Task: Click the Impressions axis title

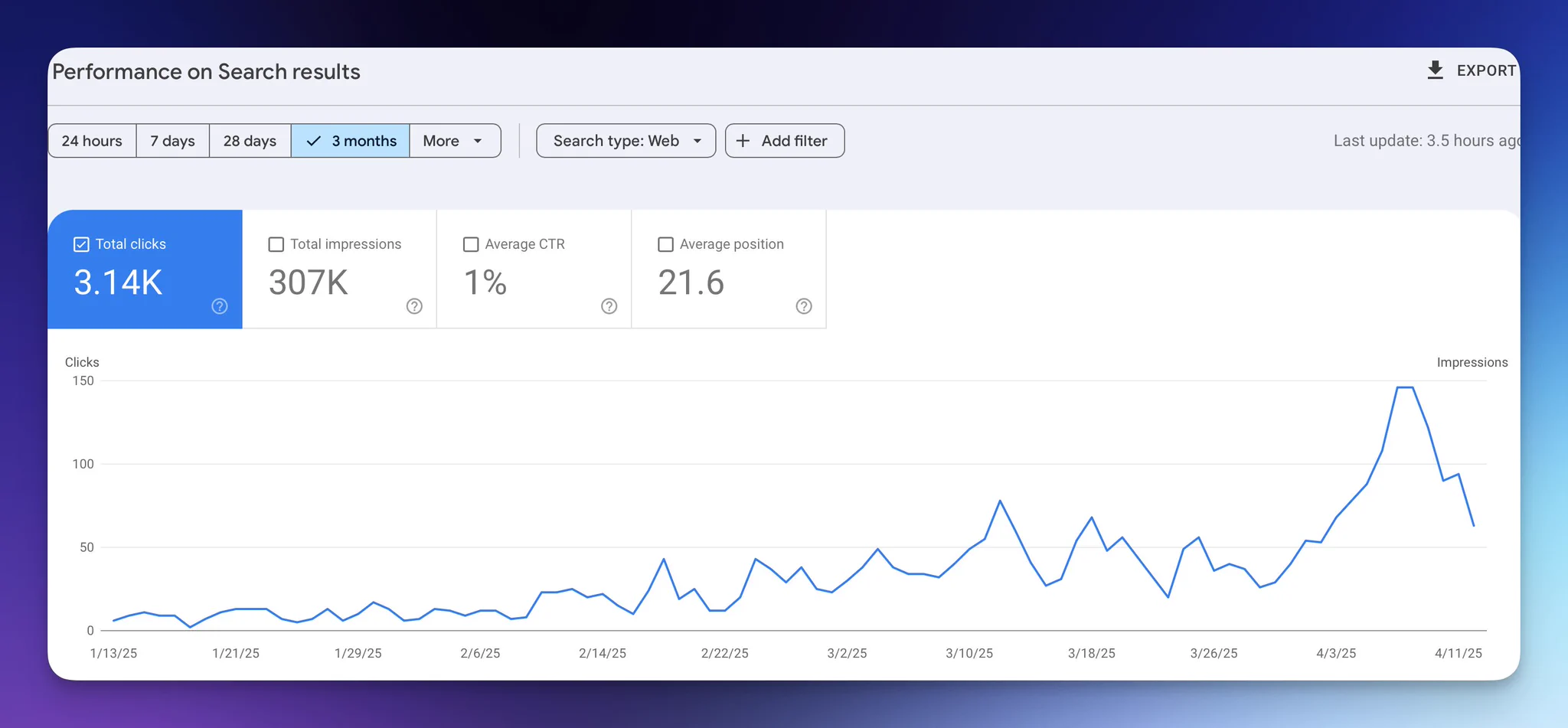Action: click(x=1472, y=362)
